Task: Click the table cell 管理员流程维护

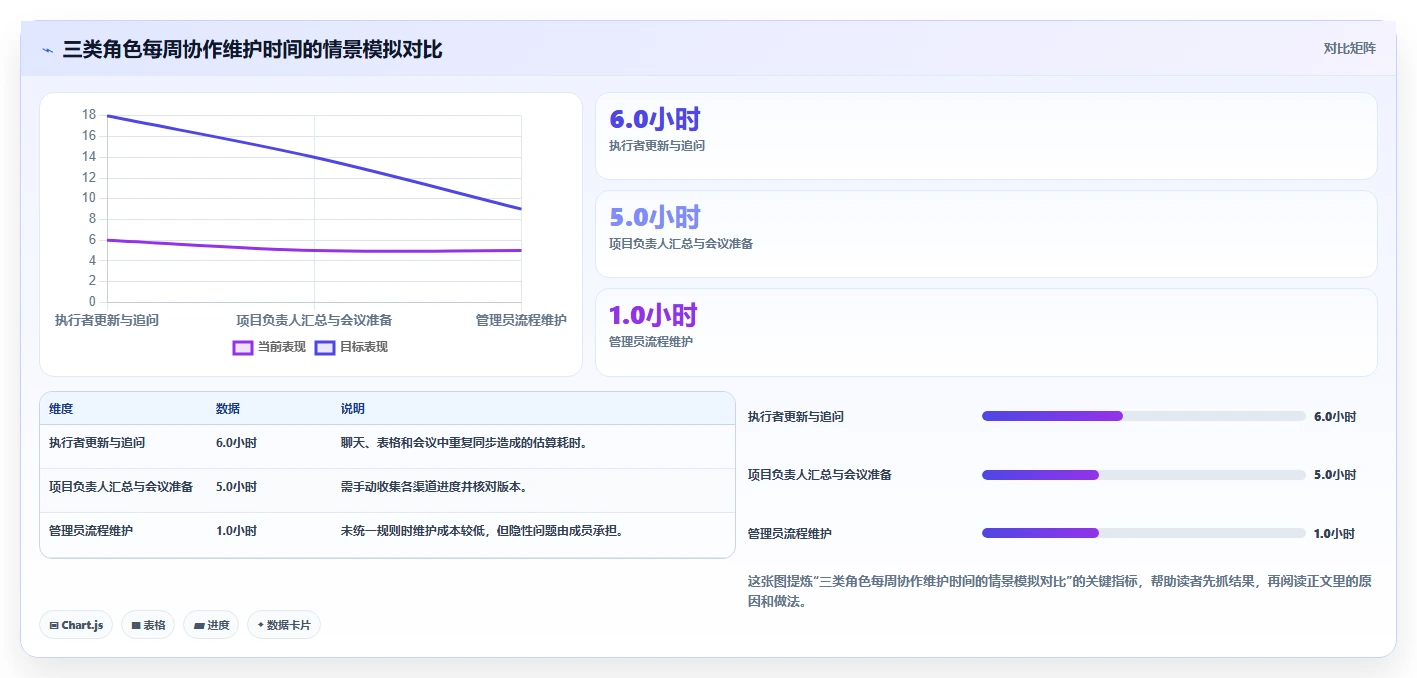Action: tap(91, 531)
